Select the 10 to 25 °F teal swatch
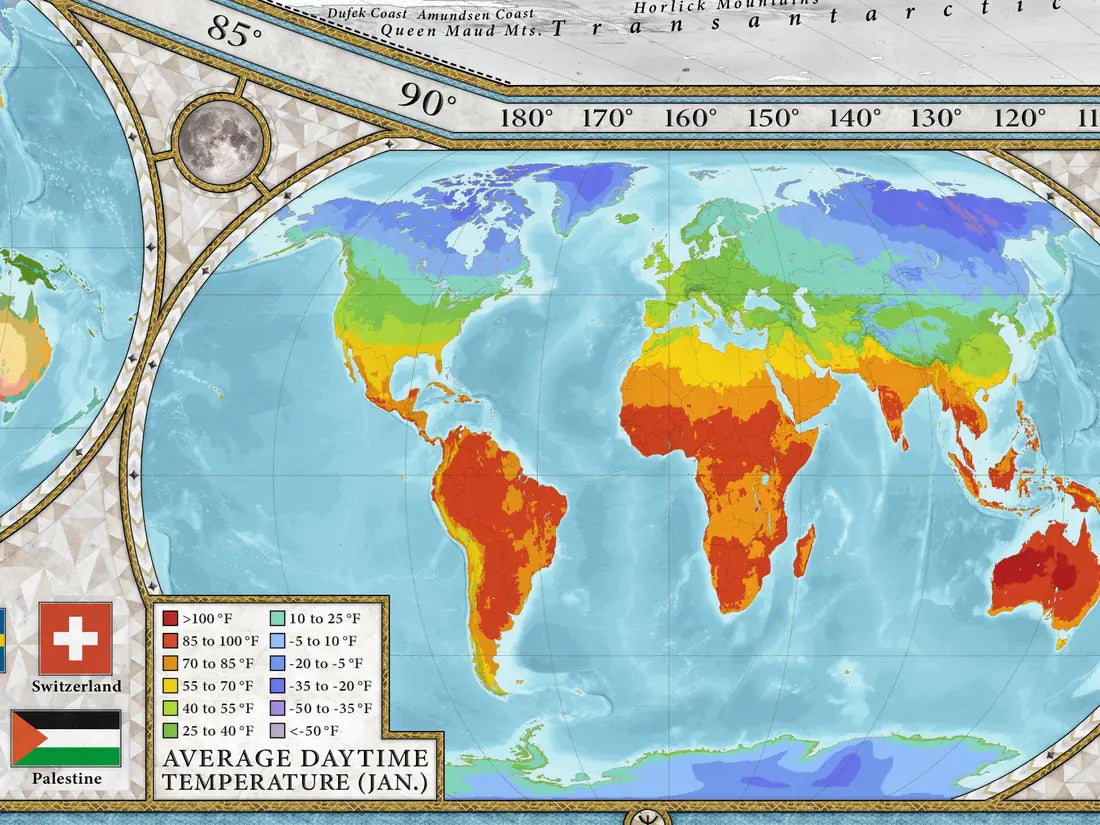The width and height of the screenshot is (1100, 825). (277, 618)
